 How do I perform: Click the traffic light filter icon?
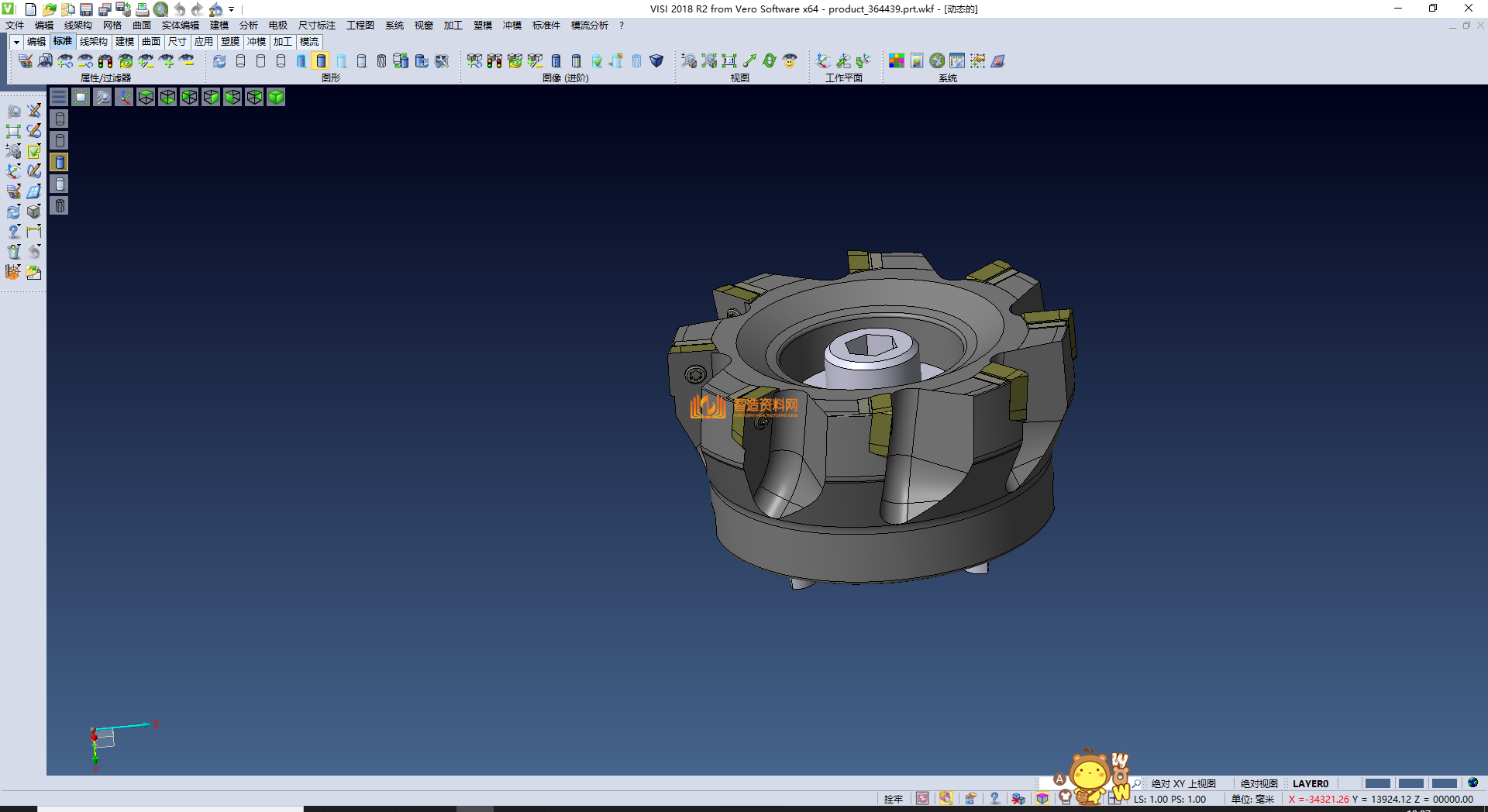click(x=105, y=61)
